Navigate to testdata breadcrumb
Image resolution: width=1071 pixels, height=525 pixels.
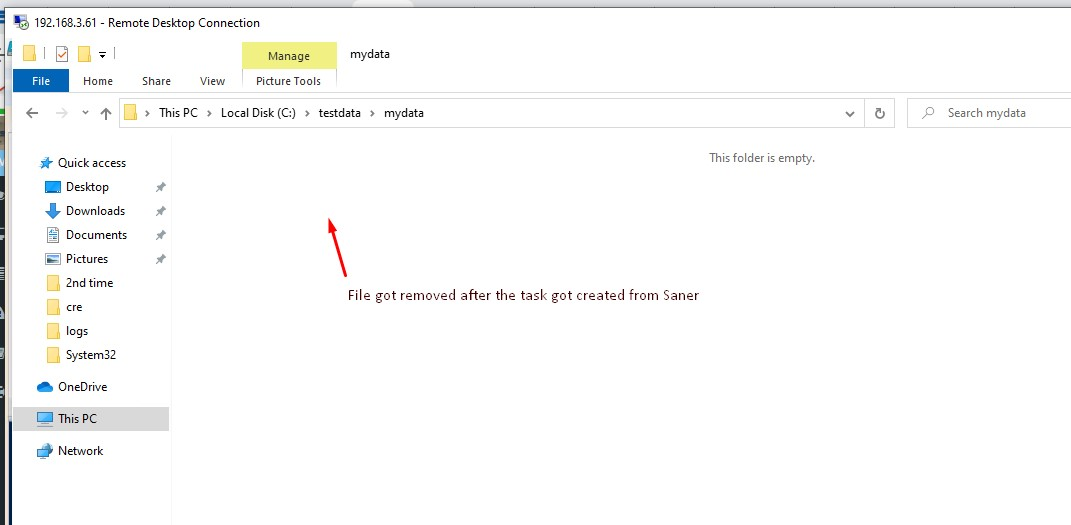pyautogui.click(x=339, y=113)
